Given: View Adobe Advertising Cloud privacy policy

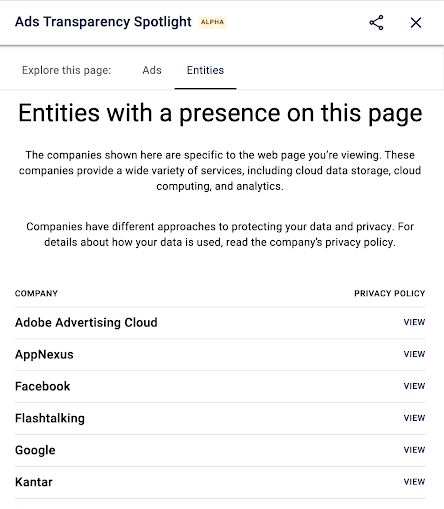Looking at the screenshot, I should point(414,322).
